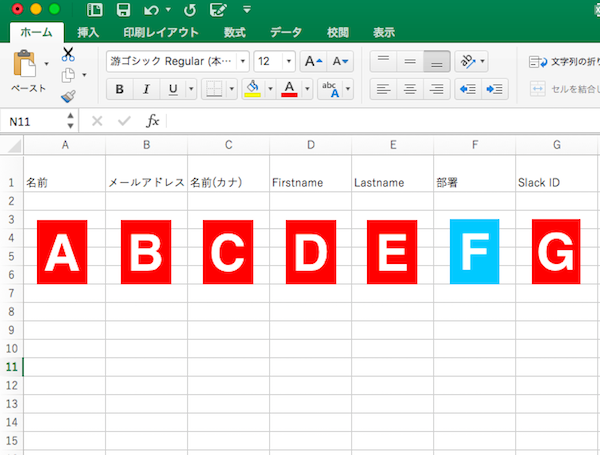The width and height of the screenshot is (600, 455).
Task: Click the Paste clipboard icon
Action: tap(26, 67)
